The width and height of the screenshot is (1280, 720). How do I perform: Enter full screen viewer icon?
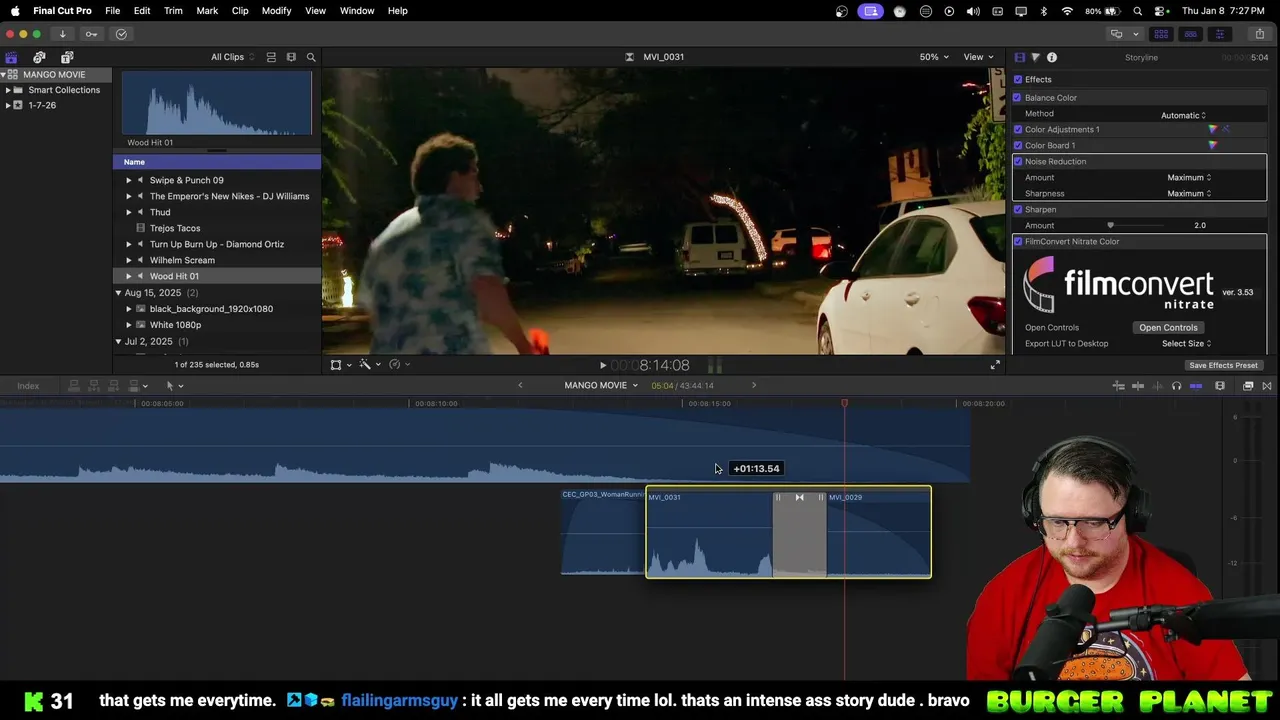coord(995,365)
